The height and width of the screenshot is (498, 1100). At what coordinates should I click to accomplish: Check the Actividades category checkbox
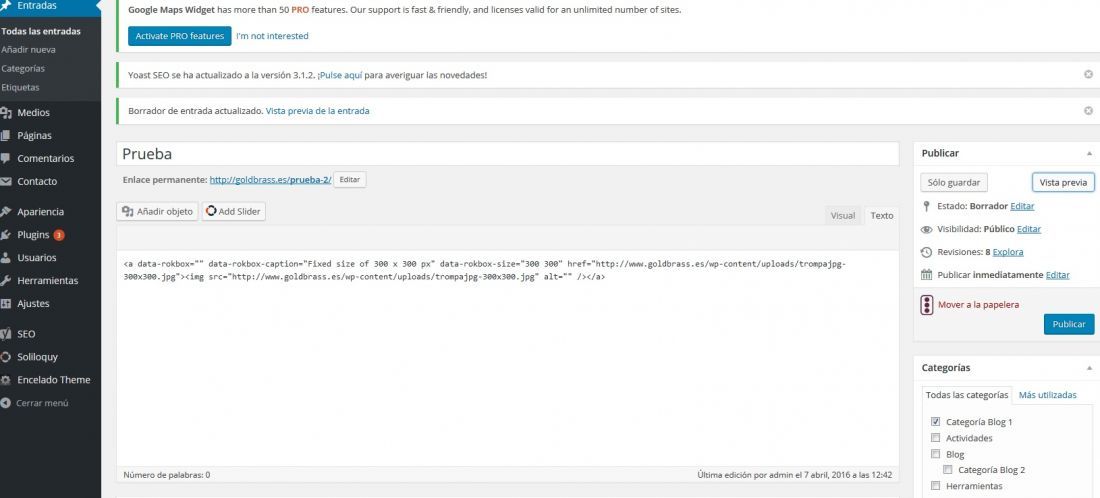(x=935, y=438)
